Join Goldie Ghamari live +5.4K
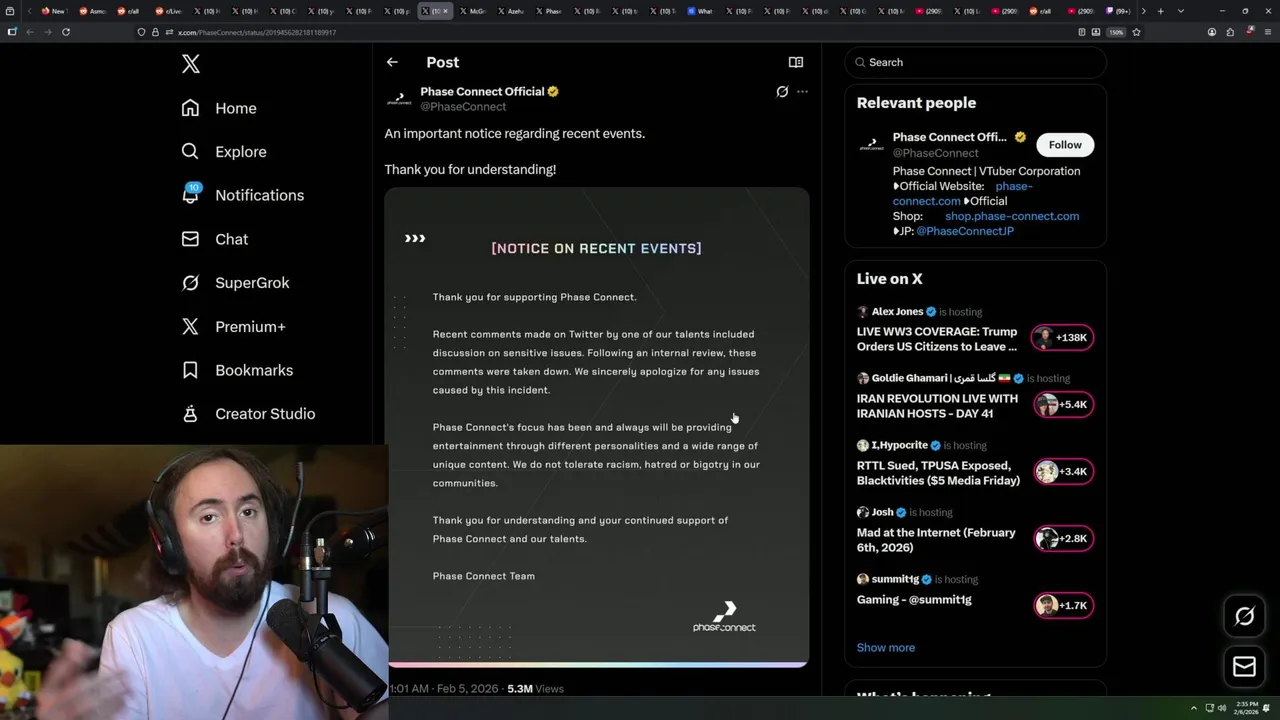 pyautogui.click(x=1063, y=405)
